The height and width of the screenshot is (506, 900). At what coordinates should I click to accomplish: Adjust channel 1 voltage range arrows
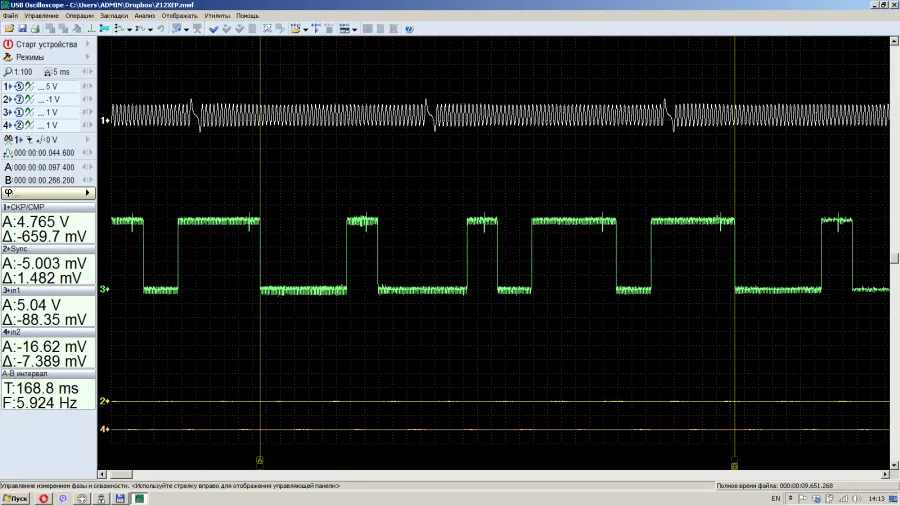(x=87, y=86)
